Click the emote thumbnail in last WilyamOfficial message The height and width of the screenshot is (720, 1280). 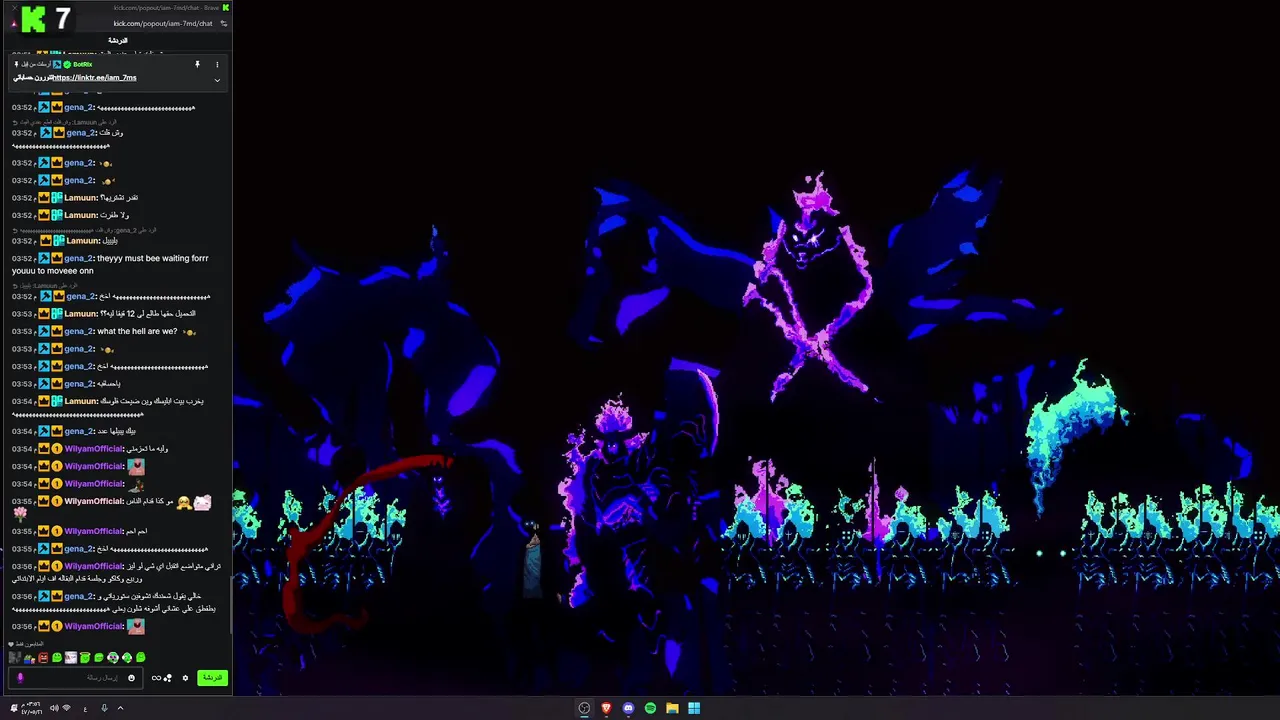(x=136, y=626)
